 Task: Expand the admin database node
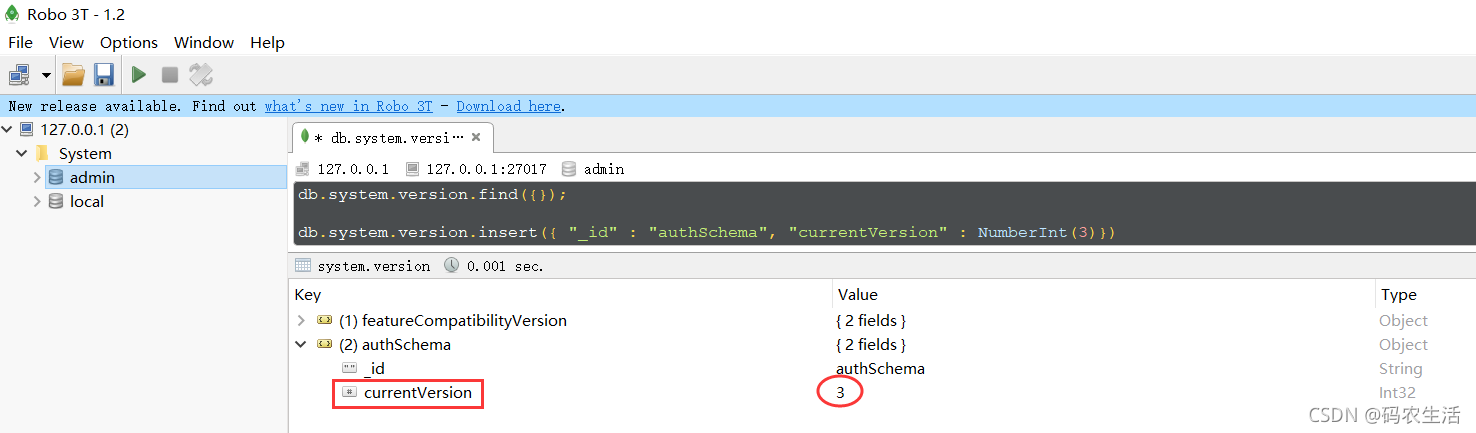click(x=37, y=177)
